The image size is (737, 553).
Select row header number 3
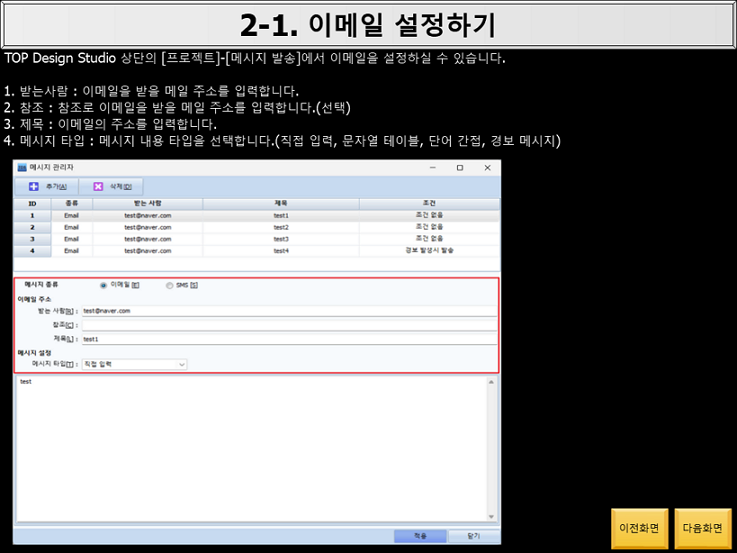point(32,239)
